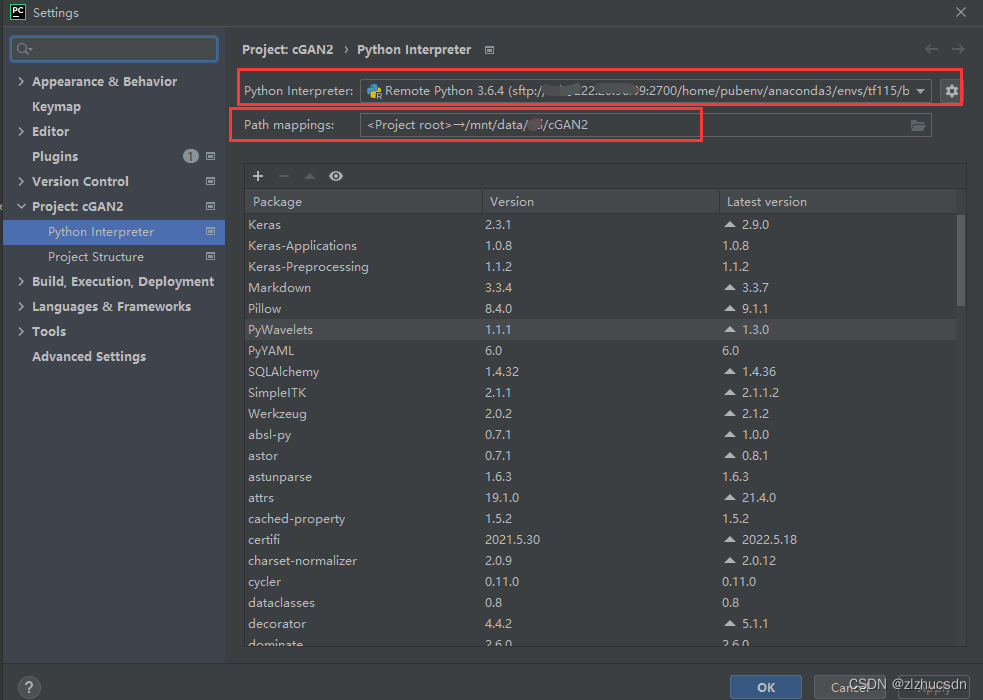Image resolution: width=983 pixels, height=700 pixels.
Task: Collapse the Project: cGAN2 section
Action: coord(21,206)
